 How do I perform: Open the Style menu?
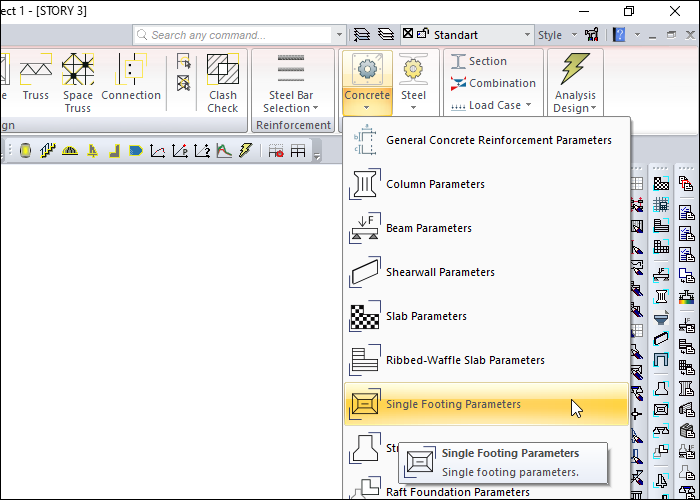[557, 35]
